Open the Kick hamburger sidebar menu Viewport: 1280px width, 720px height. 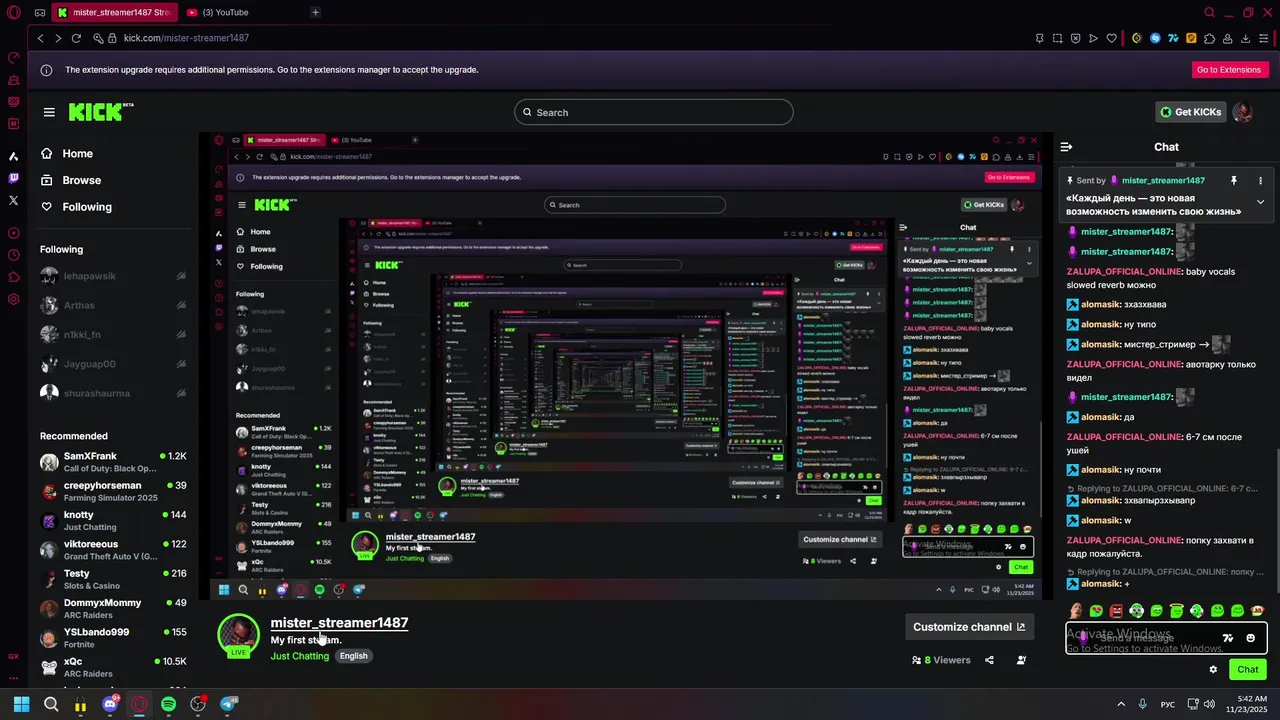(x=49, y=112)
